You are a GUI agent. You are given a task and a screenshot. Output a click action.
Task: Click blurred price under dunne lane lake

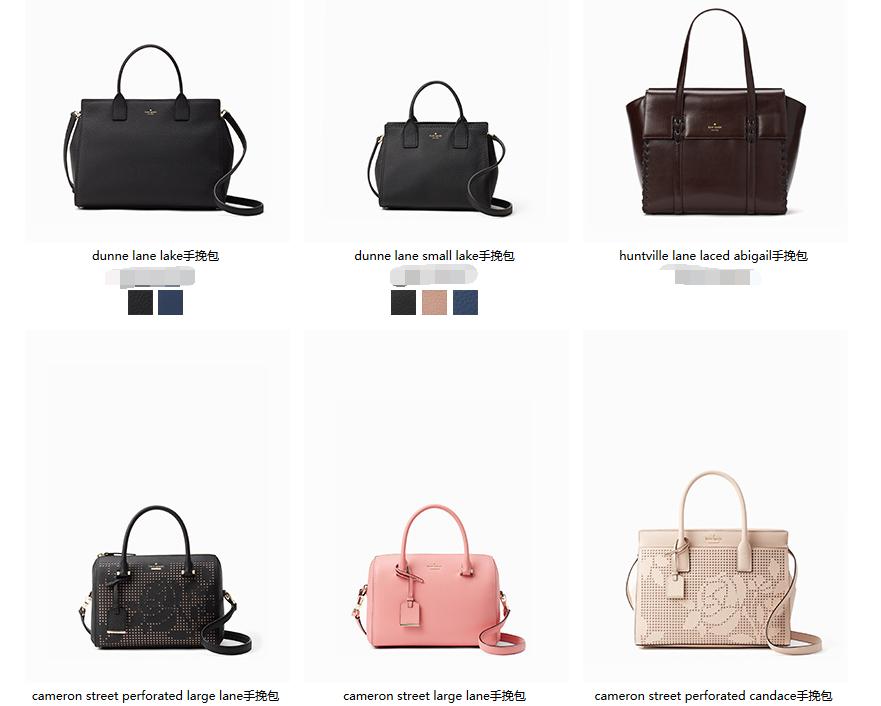(151, 277)
